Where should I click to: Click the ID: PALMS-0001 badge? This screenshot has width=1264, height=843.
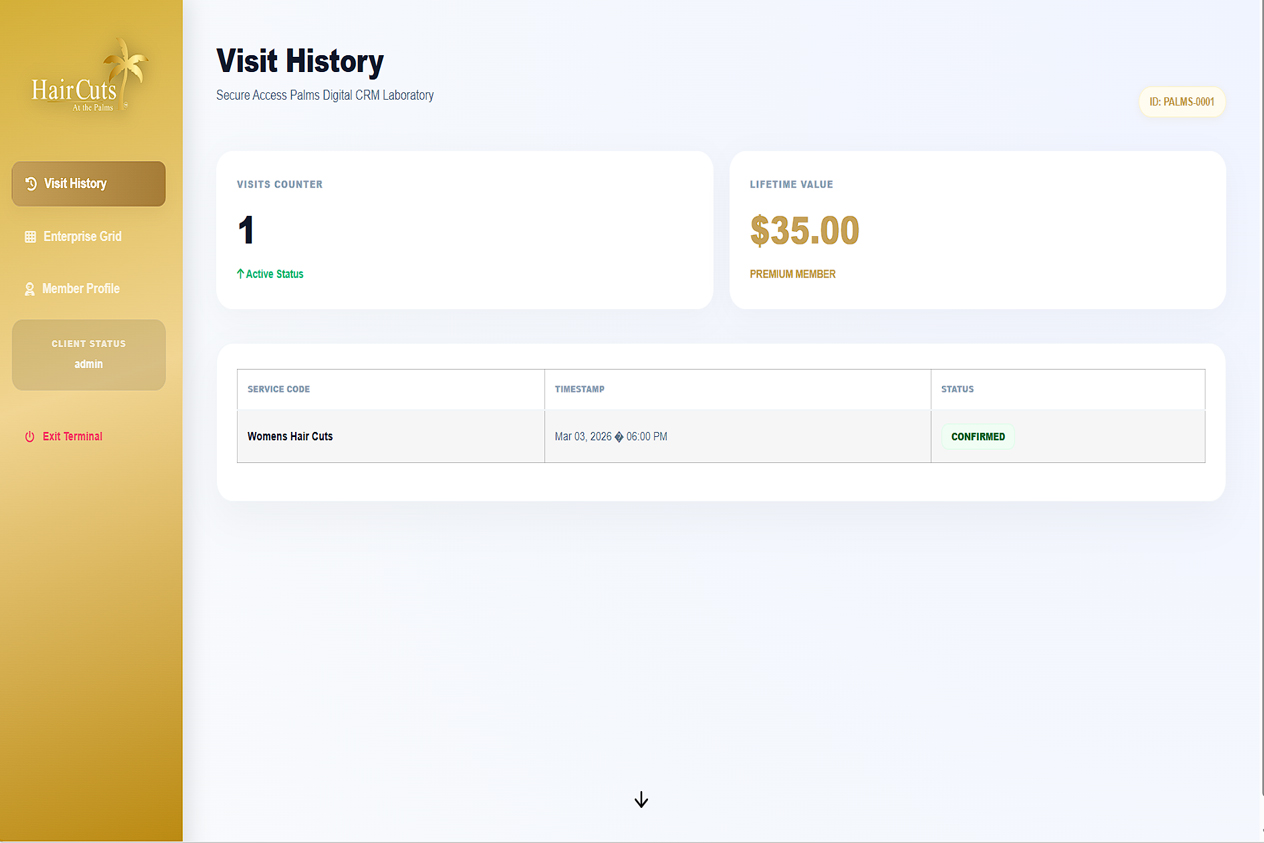coord(1182,102)
